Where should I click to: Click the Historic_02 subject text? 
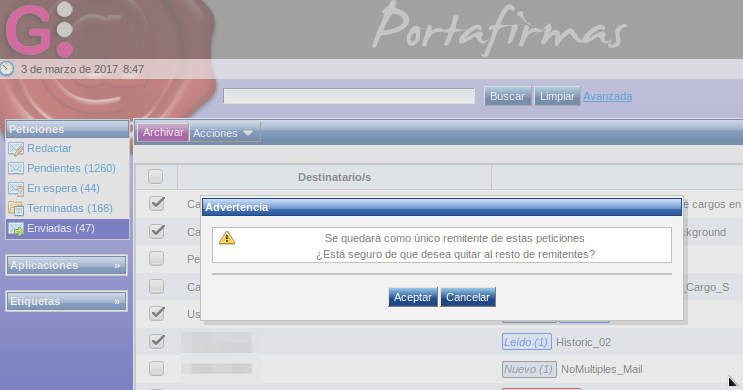pos(583,342)
